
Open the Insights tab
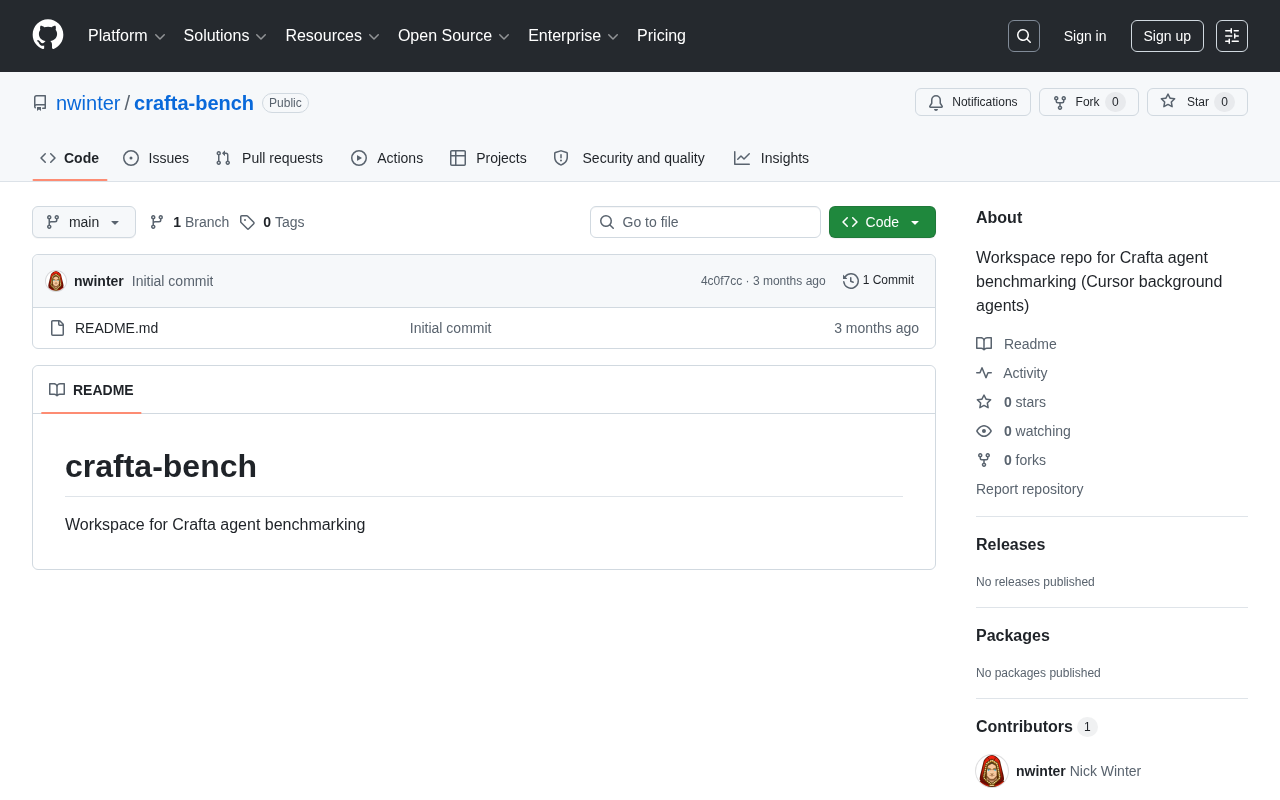click(771, 158)
